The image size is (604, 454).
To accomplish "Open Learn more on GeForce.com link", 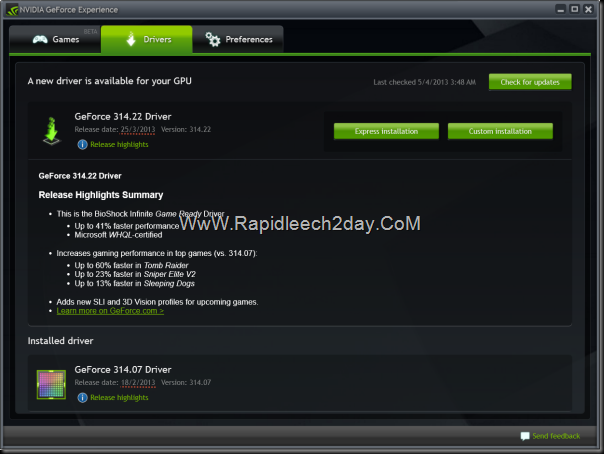I will (x=110, y=311).
